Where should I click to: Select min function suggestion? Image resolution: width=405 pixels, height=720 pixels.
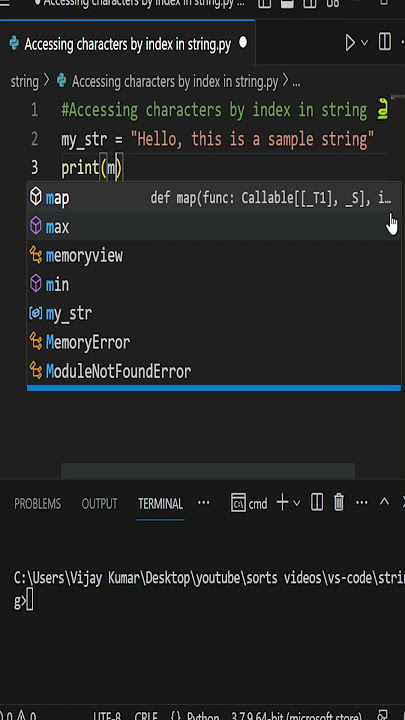point(214,285)
